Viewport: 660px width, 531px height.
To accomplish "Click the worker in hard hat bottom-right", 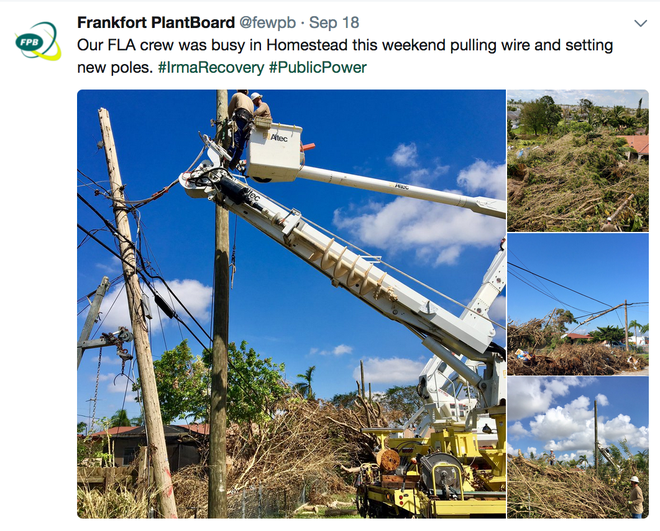I will point(636,496).
